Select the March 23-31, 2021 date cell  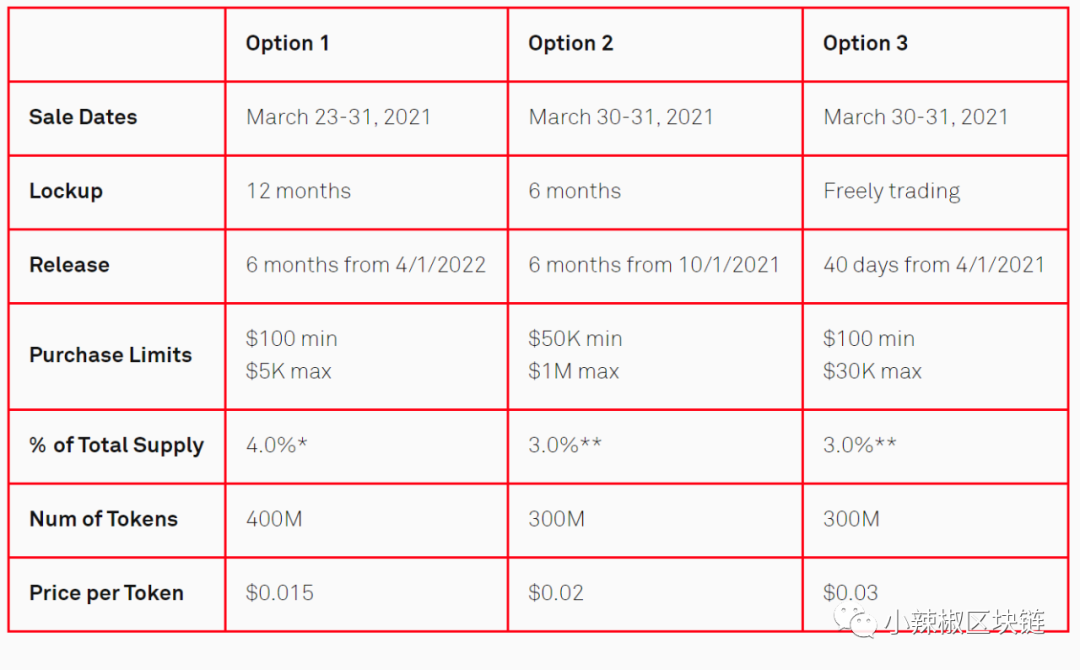click(338, 117)
